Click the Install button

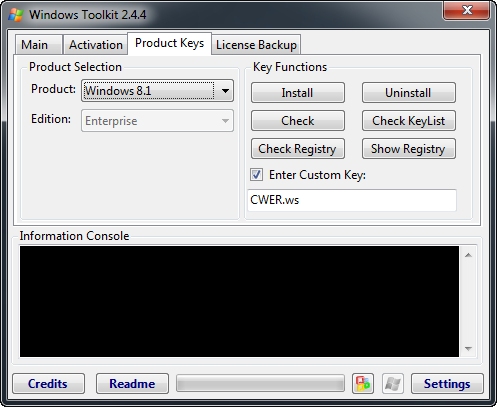point(298,93)
